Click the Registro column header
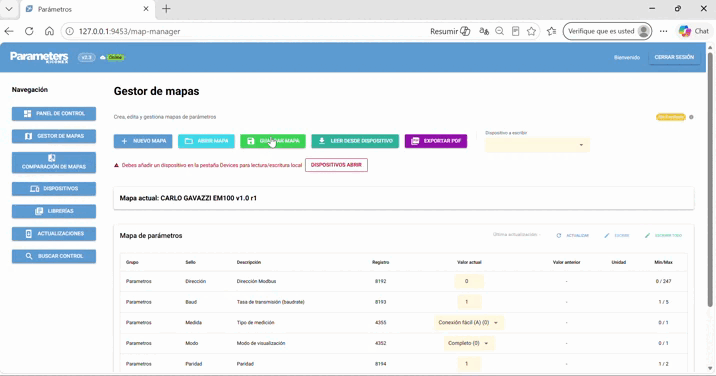716x376 pixels. pyautogui.click(x=380, y=262)
